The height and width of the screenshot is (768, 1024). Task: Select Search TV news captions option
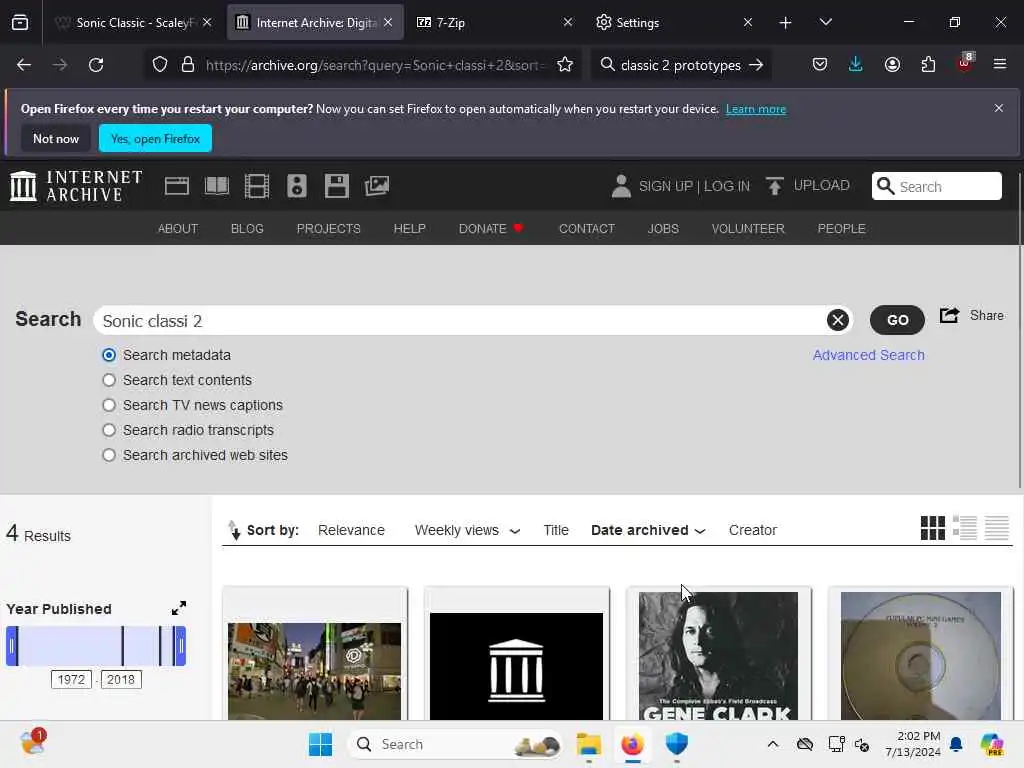tap(109, 405)
